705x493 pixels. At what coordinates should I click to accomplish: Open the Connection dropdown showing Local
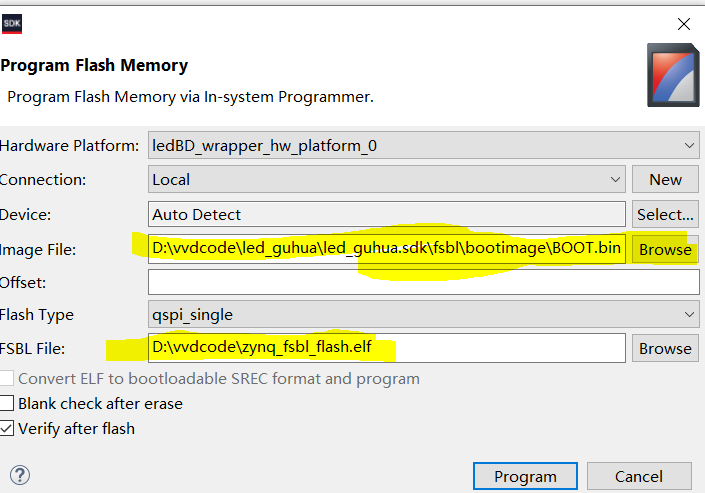point(387,179)
